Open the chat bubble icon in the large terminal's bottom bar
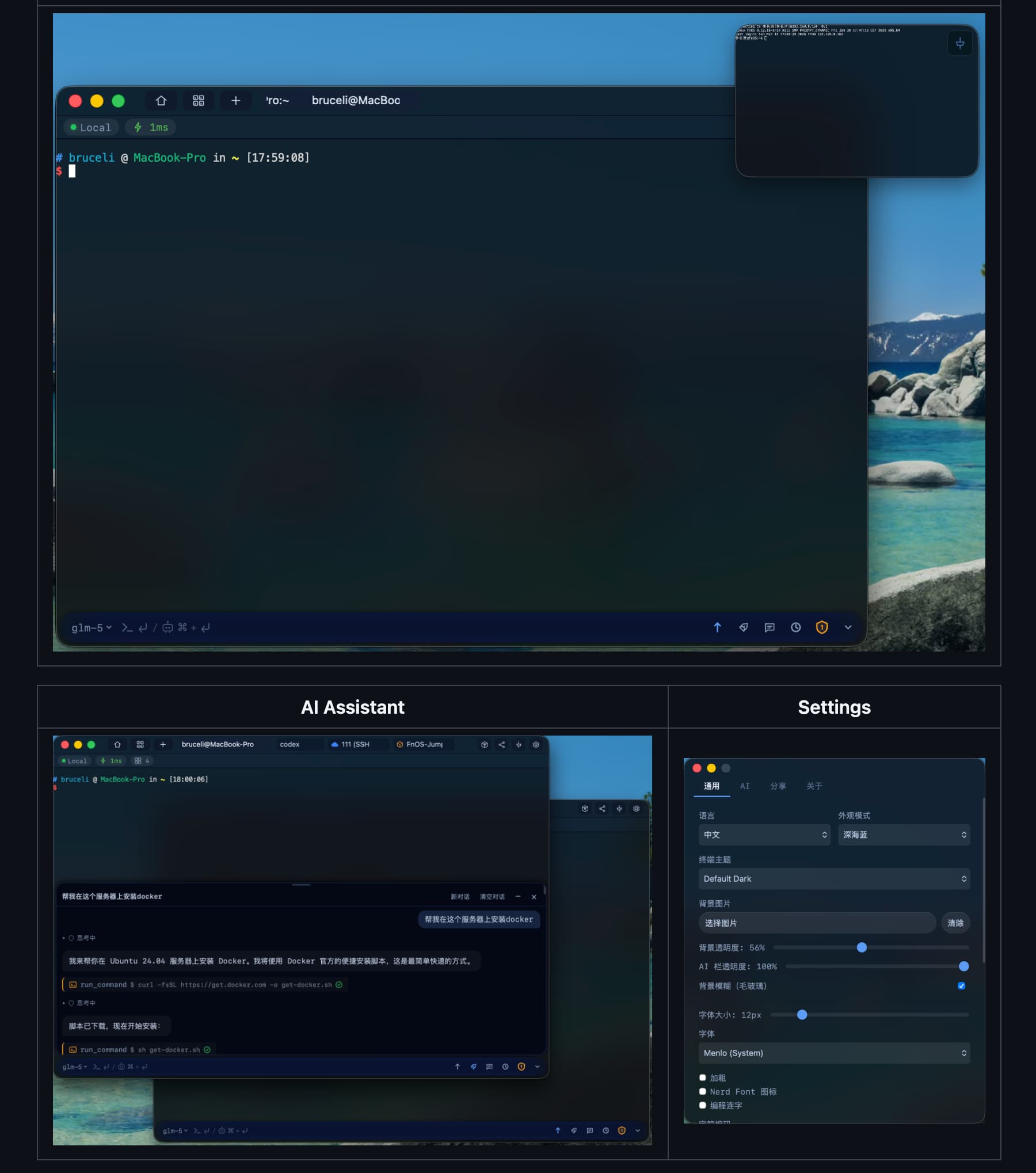1036x1173 pixels. pyautogui.click(x=770, y=627)
